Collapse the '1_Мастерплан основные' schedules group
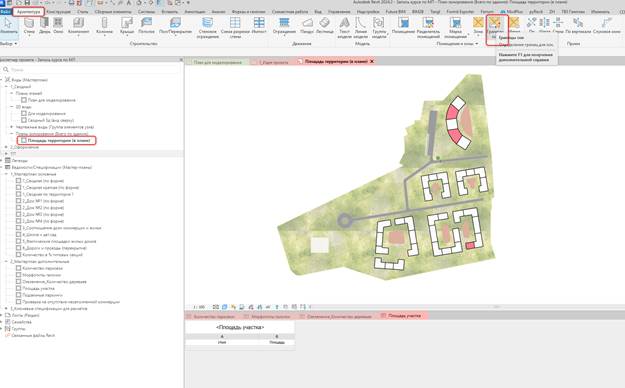Screen dimensions: 625x388 click(6, 174)
